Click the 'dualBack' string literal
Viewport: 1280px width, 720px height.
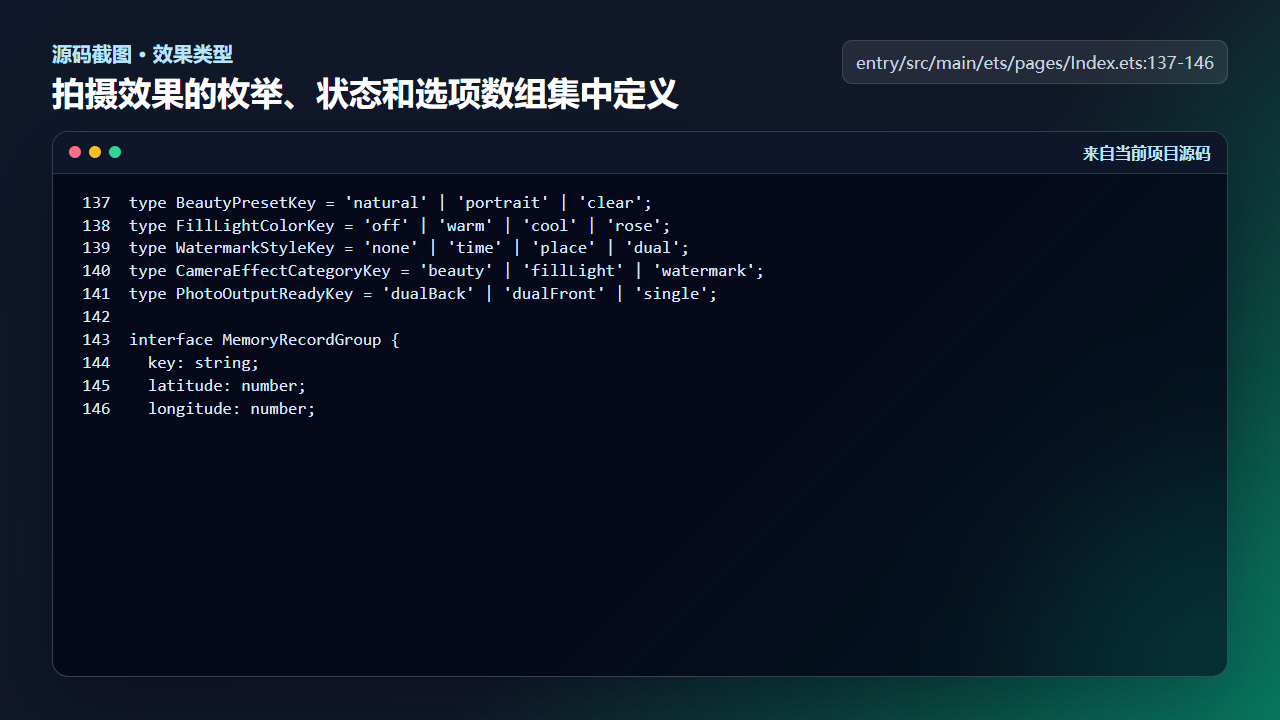[428, 294]
